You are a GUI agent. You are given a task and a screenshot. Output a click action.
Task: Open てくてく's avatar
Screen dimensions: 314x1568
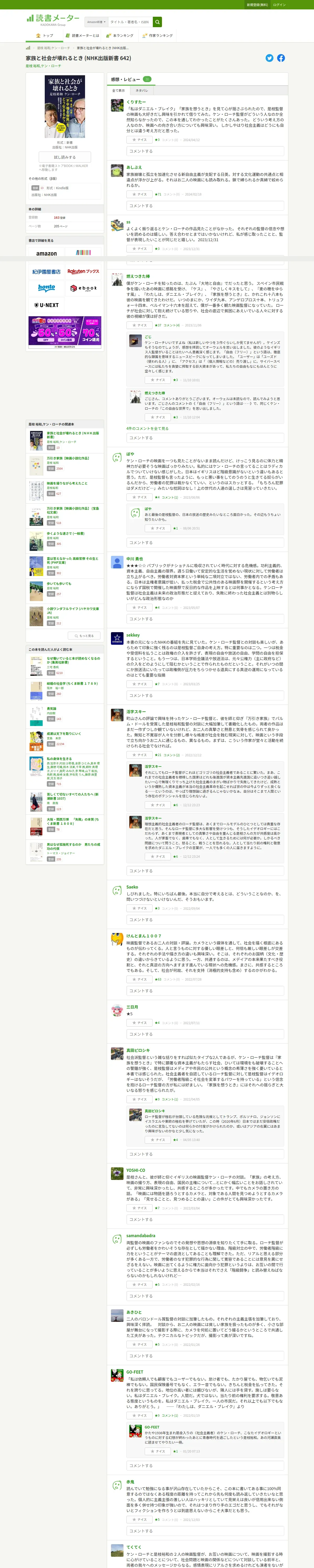coord(117,1550)
